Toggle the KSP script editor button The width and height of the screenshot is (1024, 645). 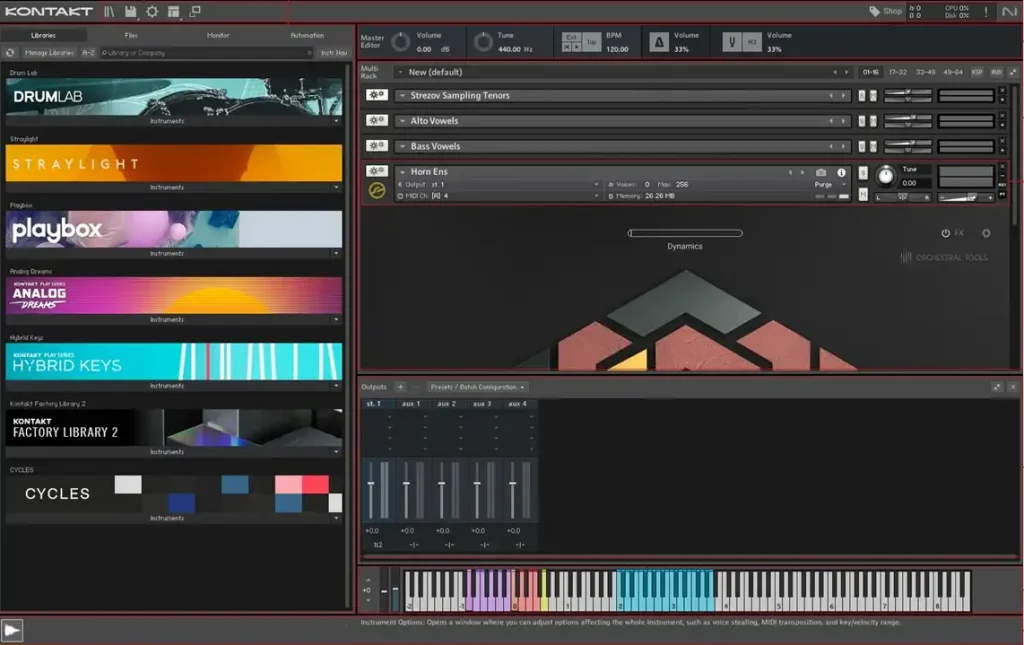[x=977, y=72]
